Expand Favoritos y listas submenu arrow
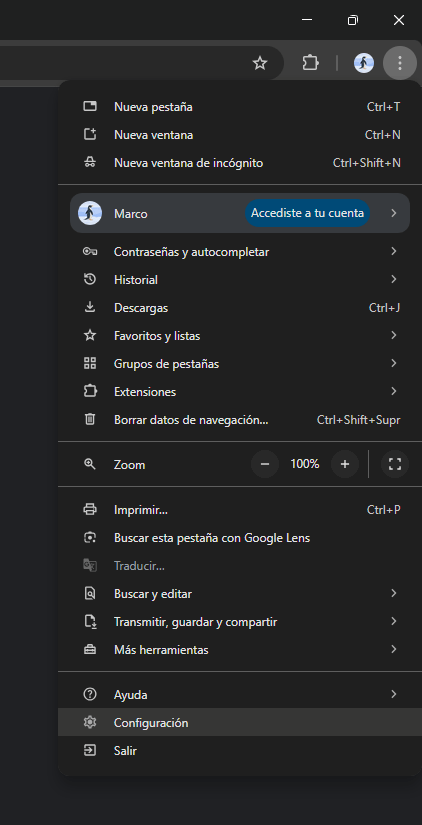 tap(393, 335)
